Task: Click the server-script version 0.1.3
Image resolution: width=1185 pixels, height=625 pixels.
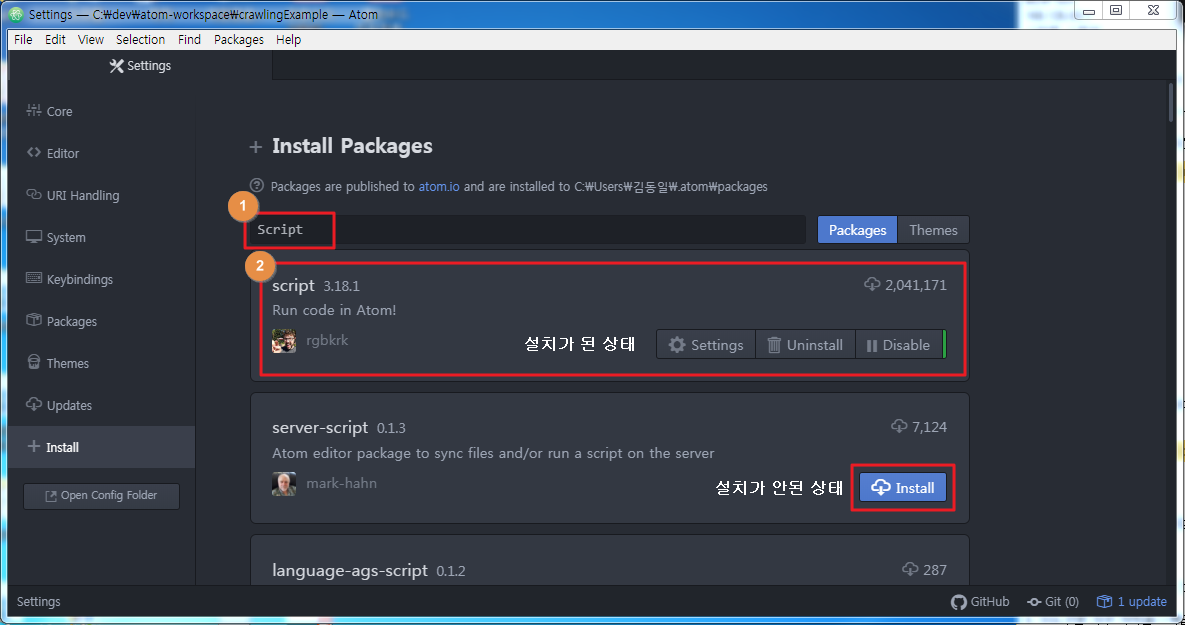Action: (x=391, y=429)
